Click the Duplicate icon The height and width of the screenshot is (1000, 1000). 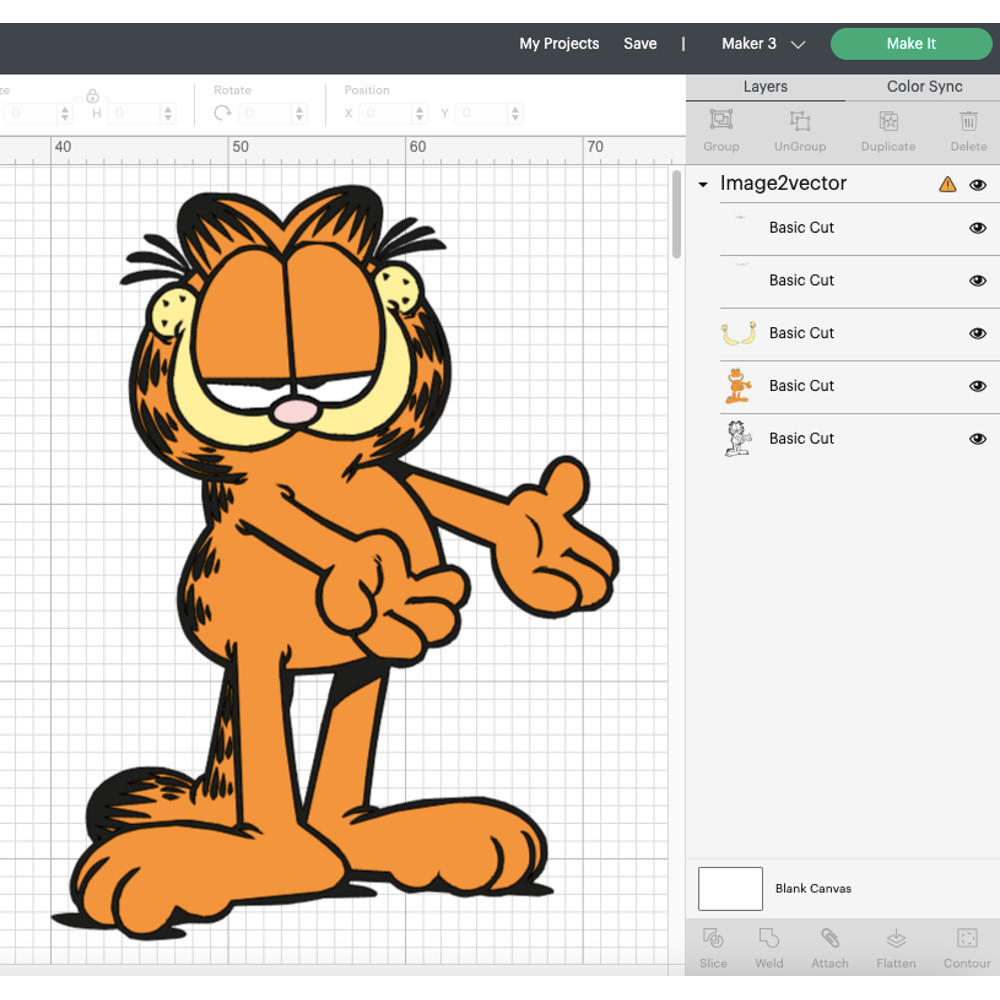pos(888,128)
